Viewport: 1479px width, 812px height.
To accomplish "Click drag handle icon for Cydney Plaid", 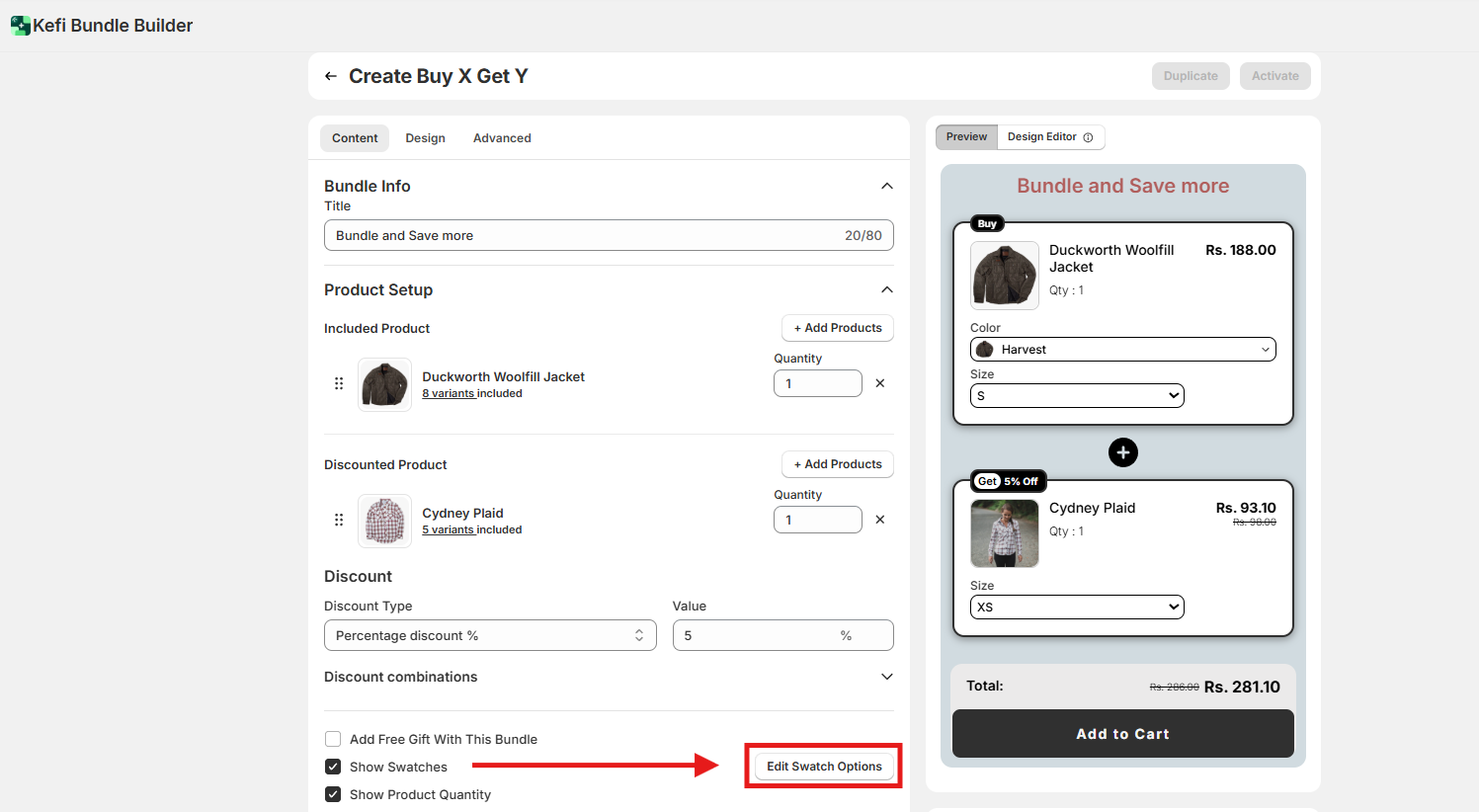I will pos(339,520).
